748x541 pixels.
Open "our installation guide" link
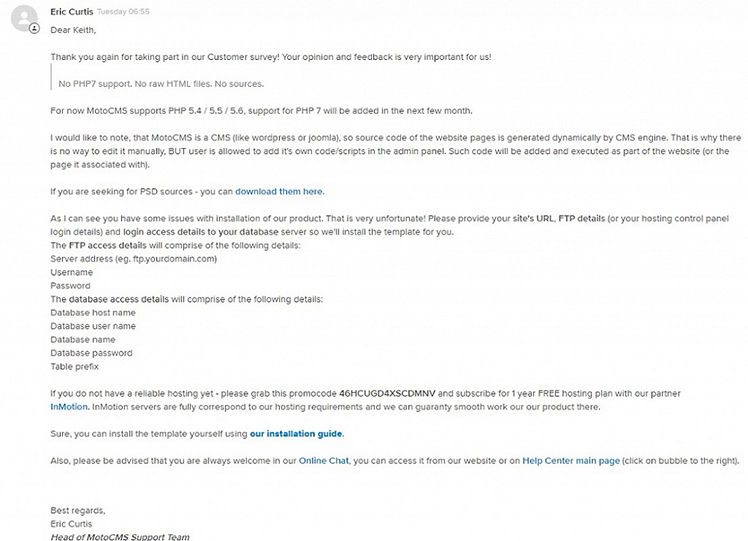296,434
